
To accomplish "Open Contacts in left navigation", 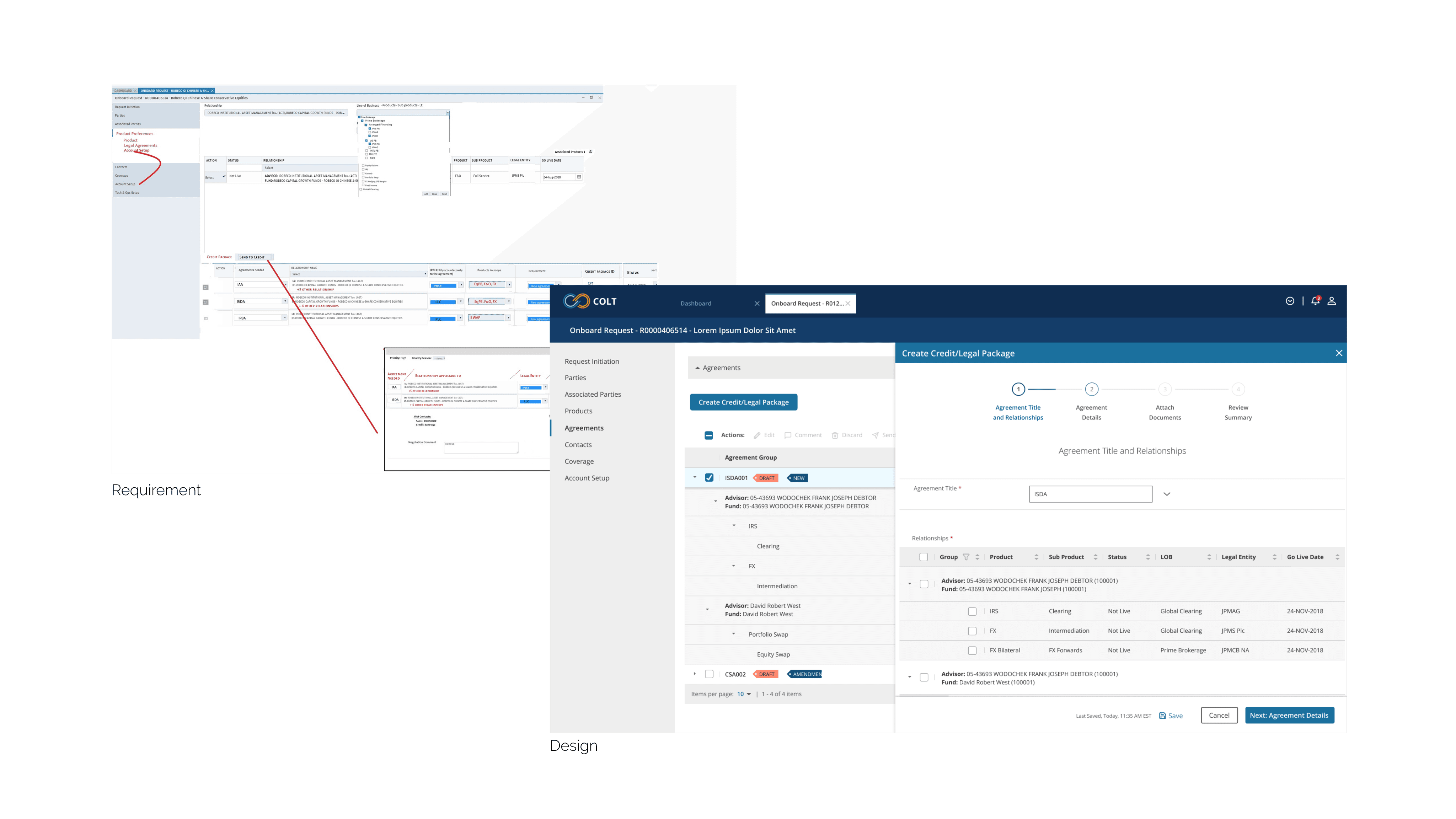I will pyautogui.click(x=578, y=445).
